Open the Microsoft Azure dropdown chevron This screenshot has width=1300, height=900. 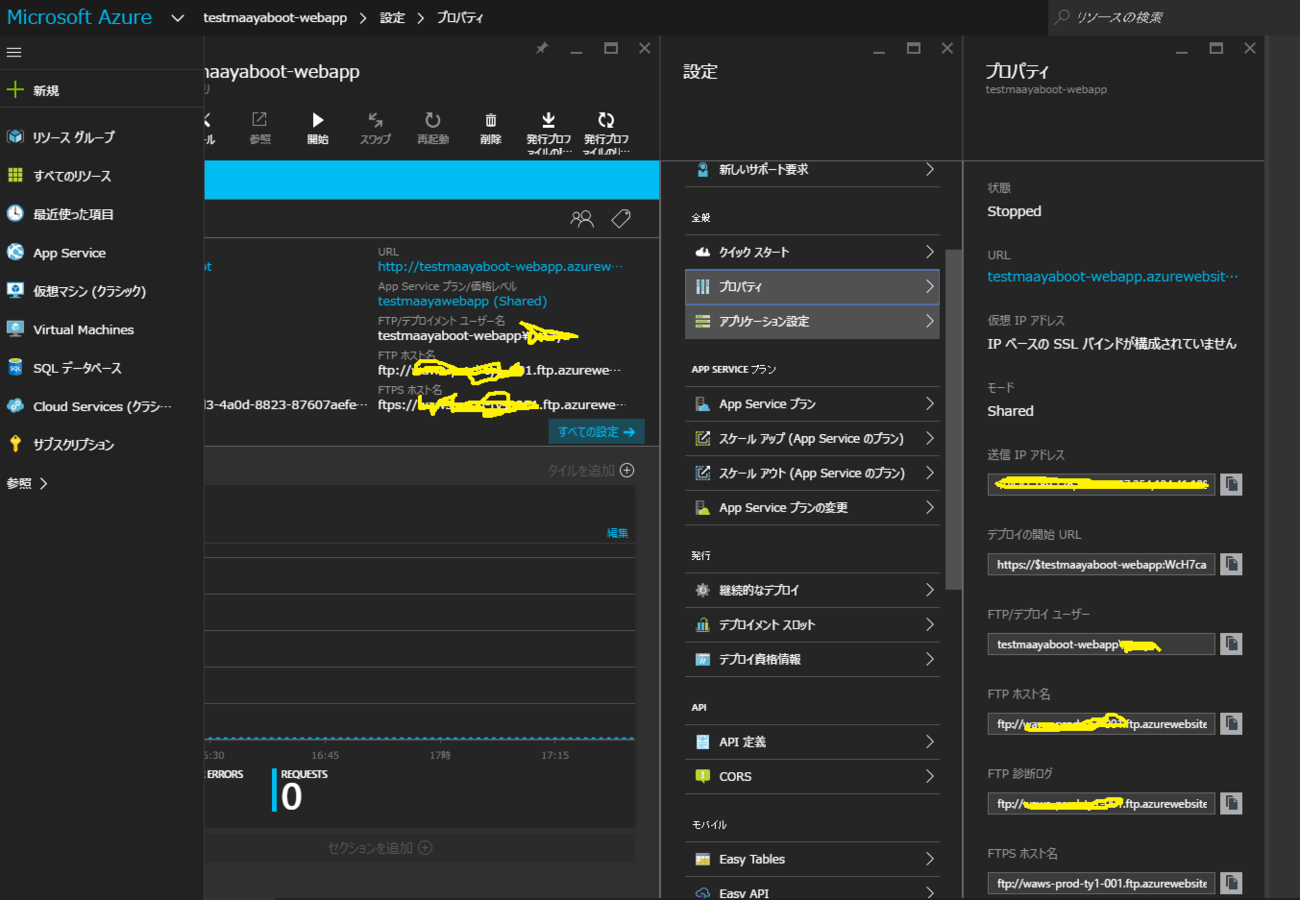[177, 18]
